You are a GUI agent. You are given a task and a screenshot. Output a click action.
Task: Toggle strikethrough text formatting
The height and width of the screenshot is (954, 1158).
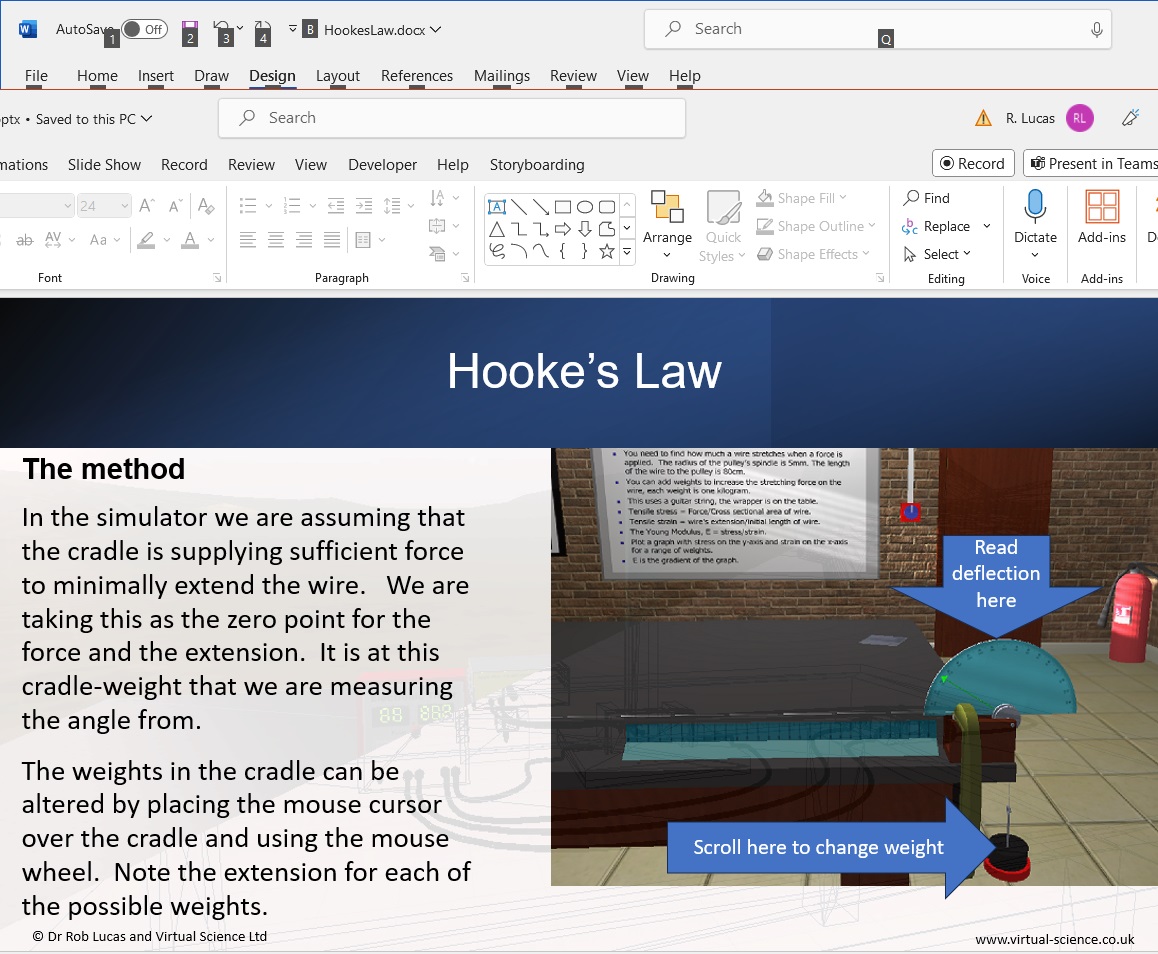[25, 240]
